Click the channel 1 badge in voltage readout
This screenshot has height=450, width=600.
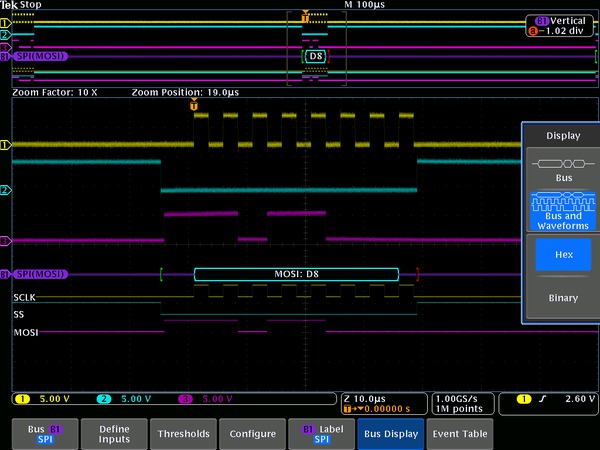pos(22,400)
